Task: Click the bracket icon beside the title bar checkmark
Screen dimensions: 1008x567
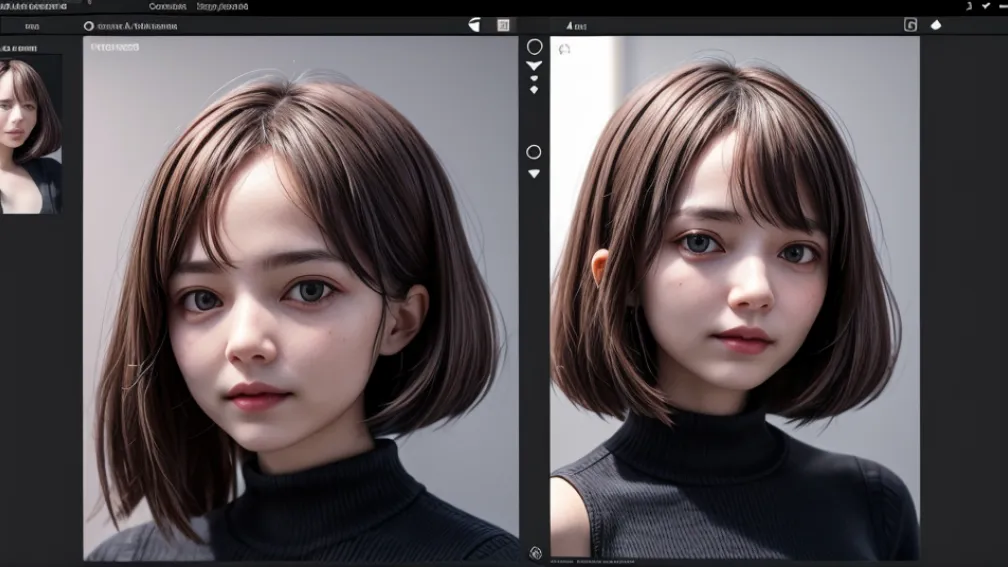Action: pyautogui.click(x=969, y=6)
